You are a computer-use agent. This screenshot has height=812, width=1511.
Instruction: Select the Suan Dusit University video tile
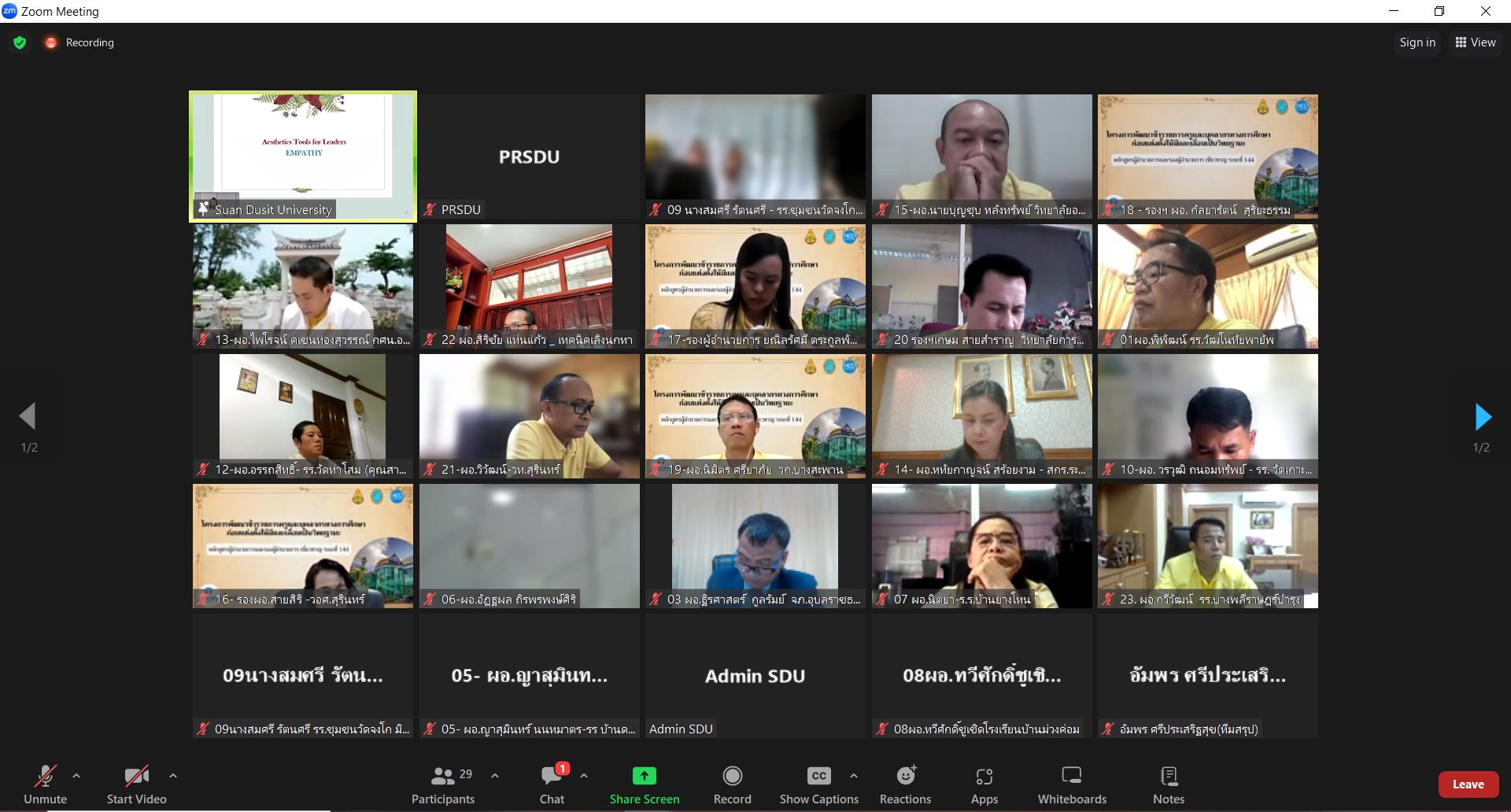click(x=303, y=156)
